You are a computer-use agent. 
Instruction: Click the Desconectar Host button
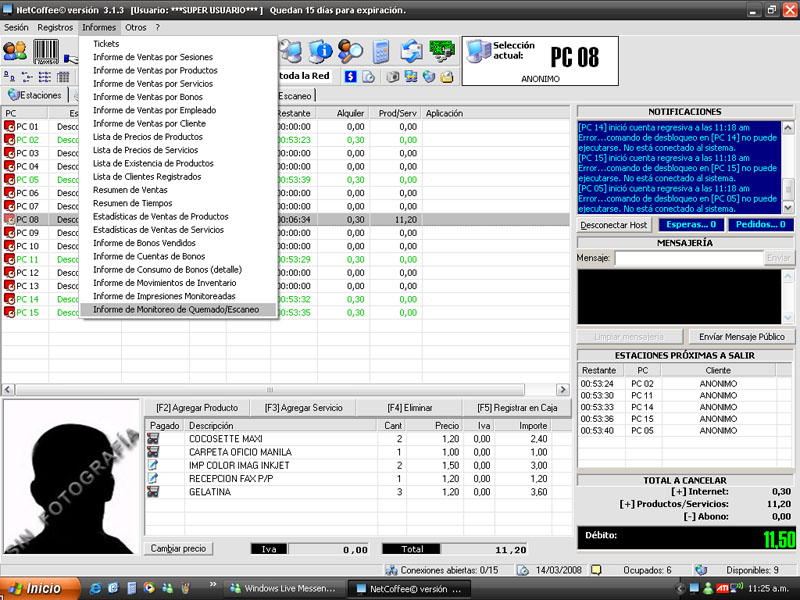(x=613, y=224)
